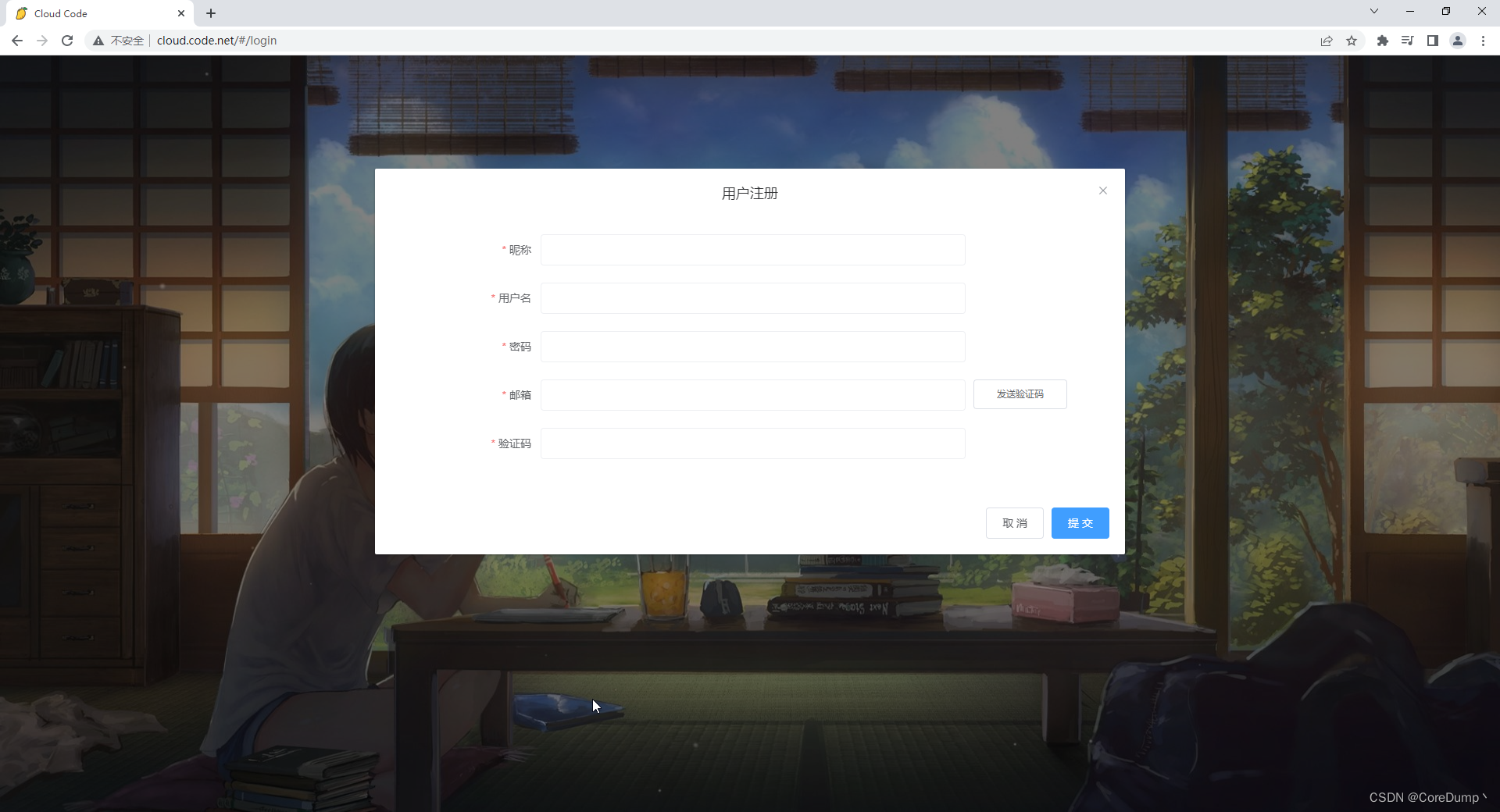Click the 昵称 field label
Image resolution: width=1500 pixels, height=812 pixels.
[520, 250]
